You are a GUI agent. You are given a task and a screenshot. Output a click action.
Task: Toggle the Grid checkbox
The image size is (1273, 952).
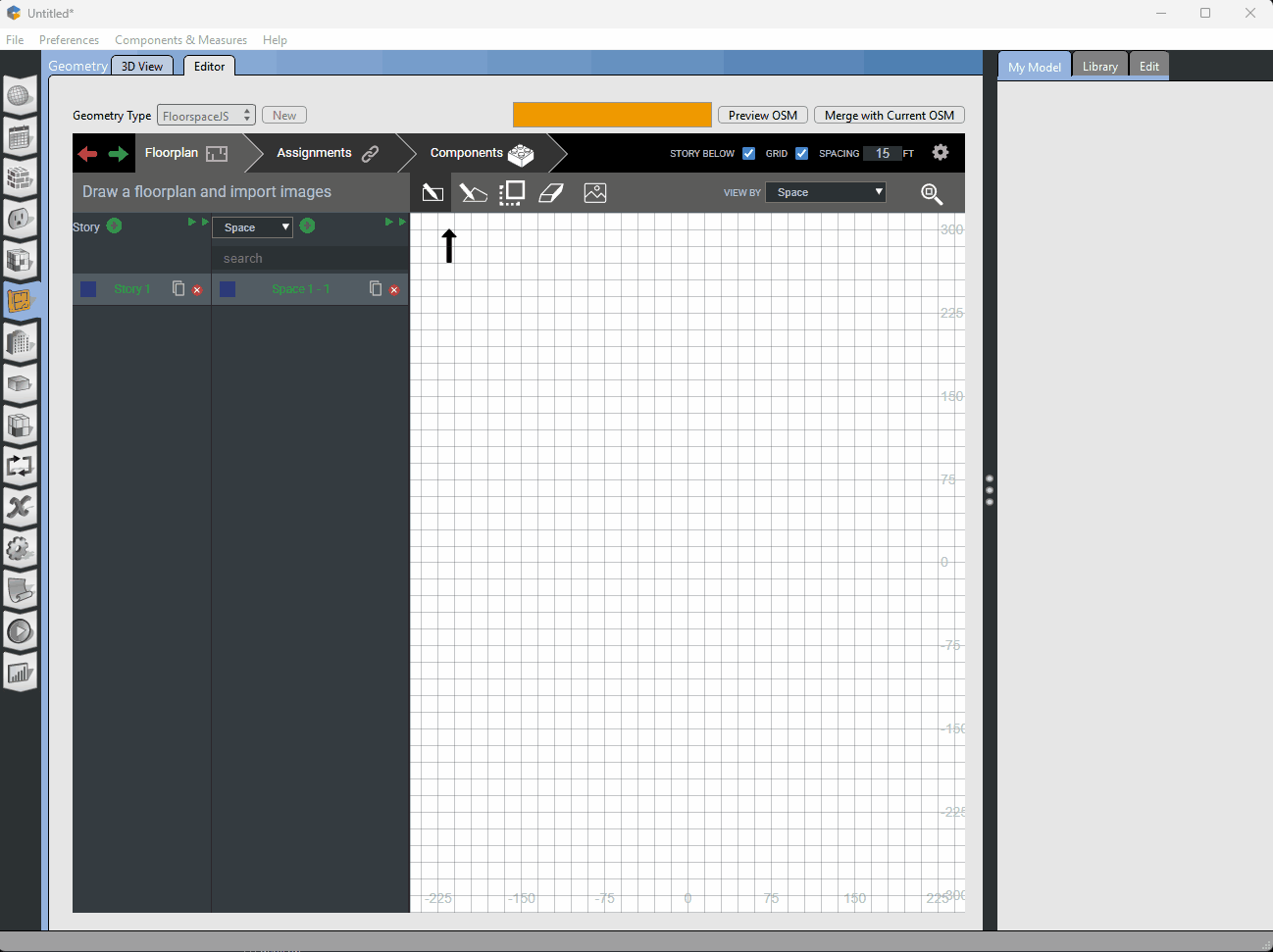click(802, 153)
